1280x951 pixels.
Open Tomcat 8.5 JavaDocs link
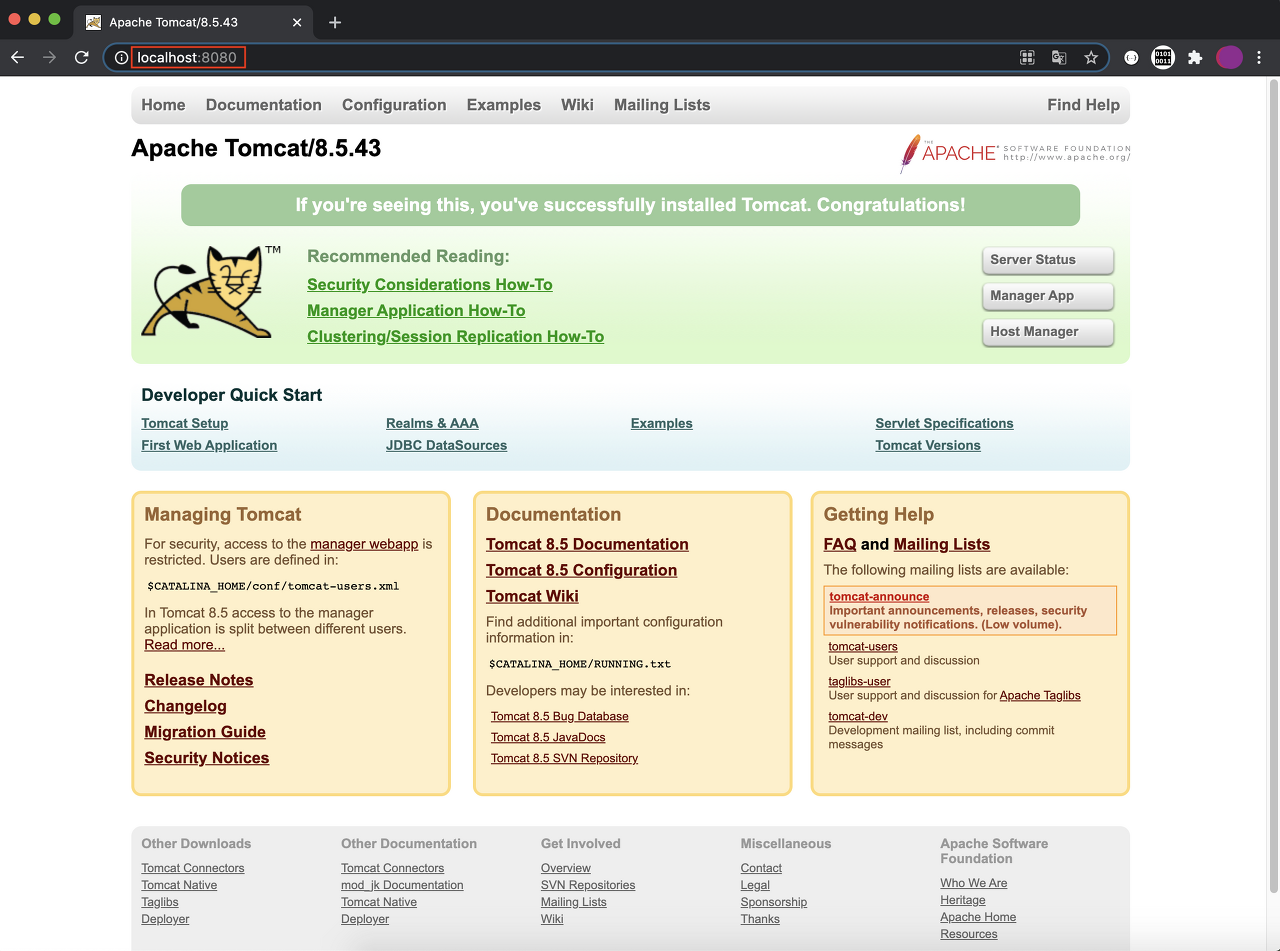[x=548, y=737]
